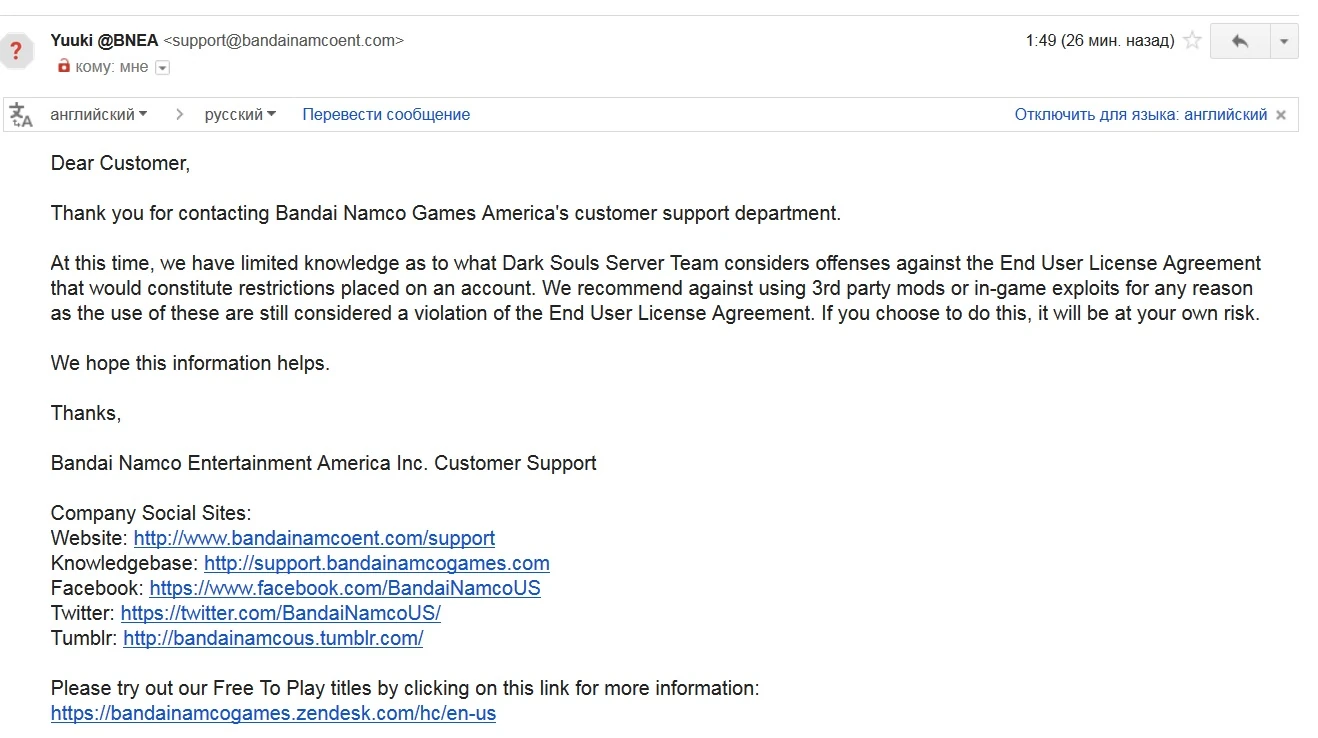Expand recipient details arrow next to 'мне'
1318x738 pixels.
pos(163,68)
